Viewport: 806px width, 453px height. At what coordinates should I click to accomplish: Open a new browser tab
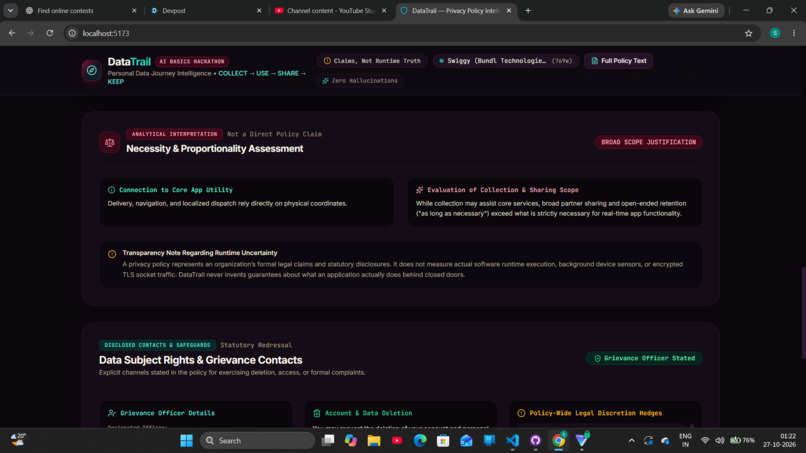pyautogui.click(x=528, y=10)
